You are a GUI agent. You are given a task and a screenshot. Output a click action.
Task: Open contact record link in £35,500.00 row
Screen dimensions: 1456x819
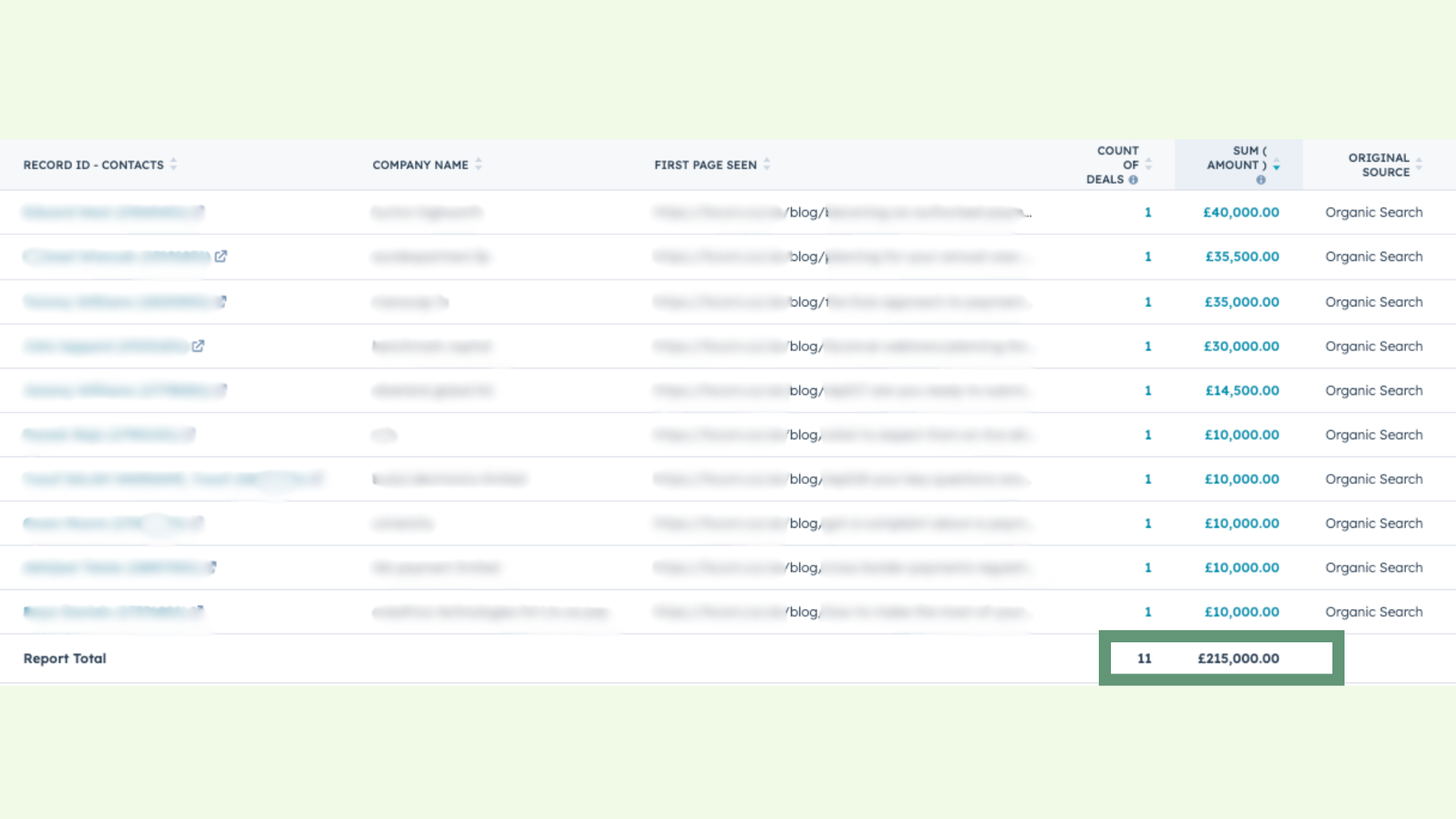(117, 256)
